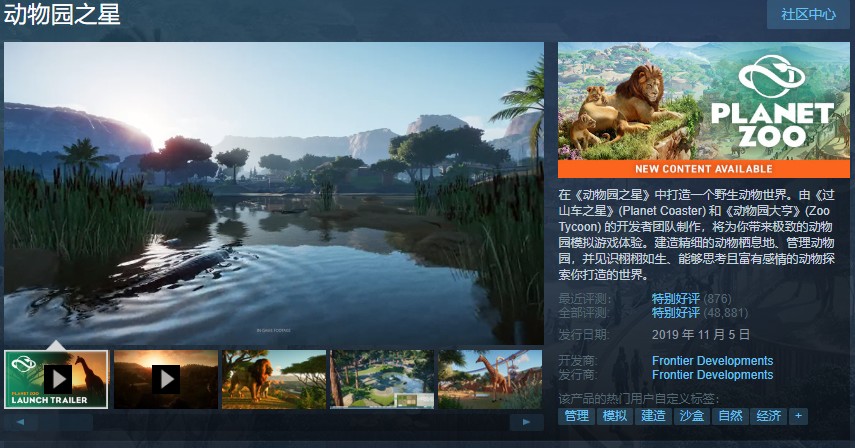The width and height of the screenshot is (855, 448).
Task: Select the 模拟 tag
Action: [615, 416]
